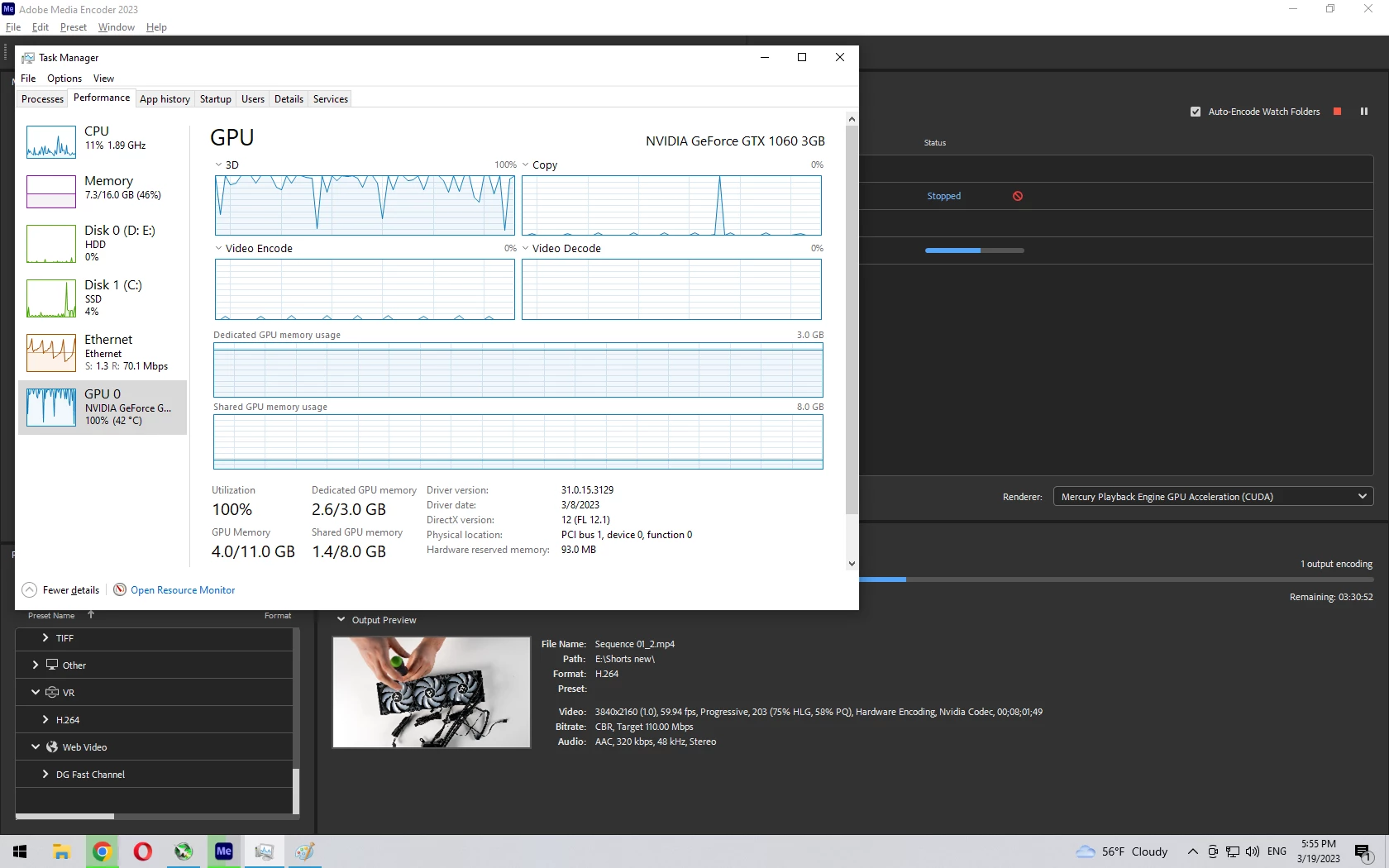Open the Video Decode graph dropdown
Viewport: 1389px width, 868px height.
[x=526, y=248]
